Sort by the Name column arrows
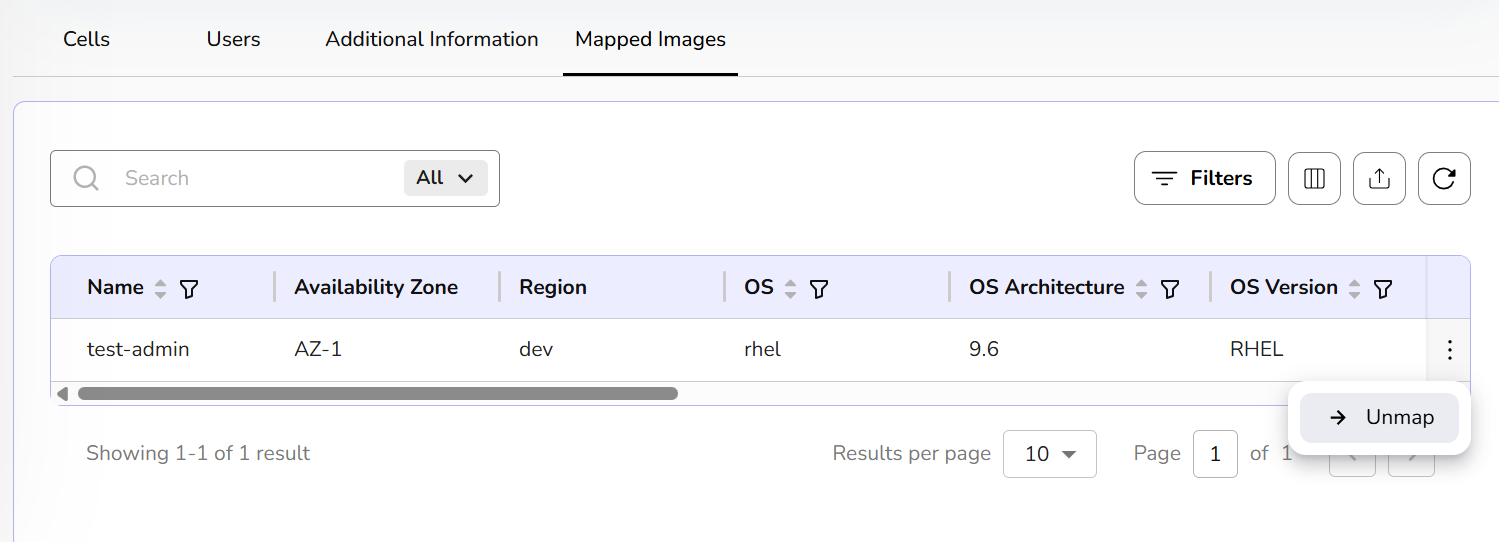1499x542 pixels. [x=161, y=289]
